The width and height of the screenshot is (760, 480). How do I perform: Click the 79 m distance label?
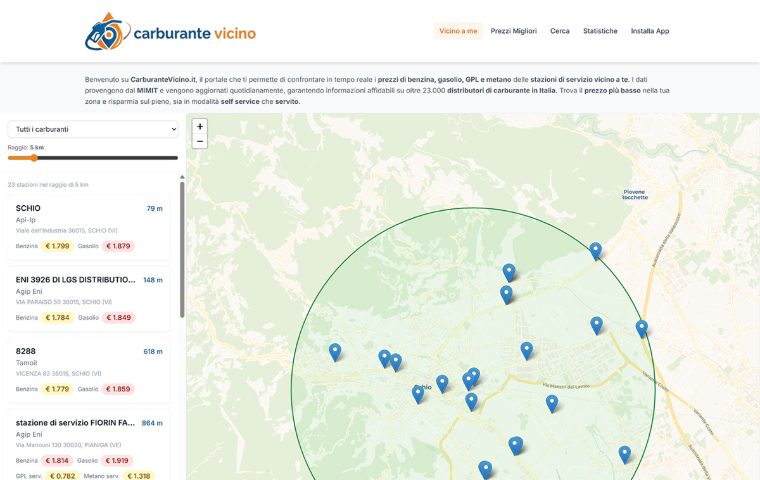pos(155,208)
